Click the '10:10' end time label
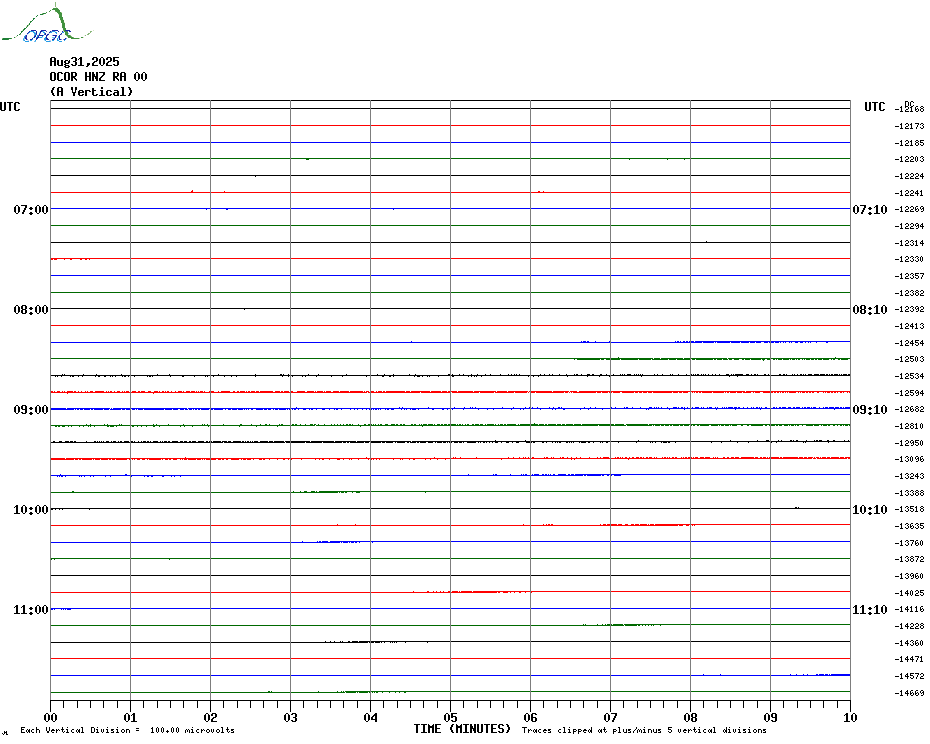930x744 pixels. (870, 510)
